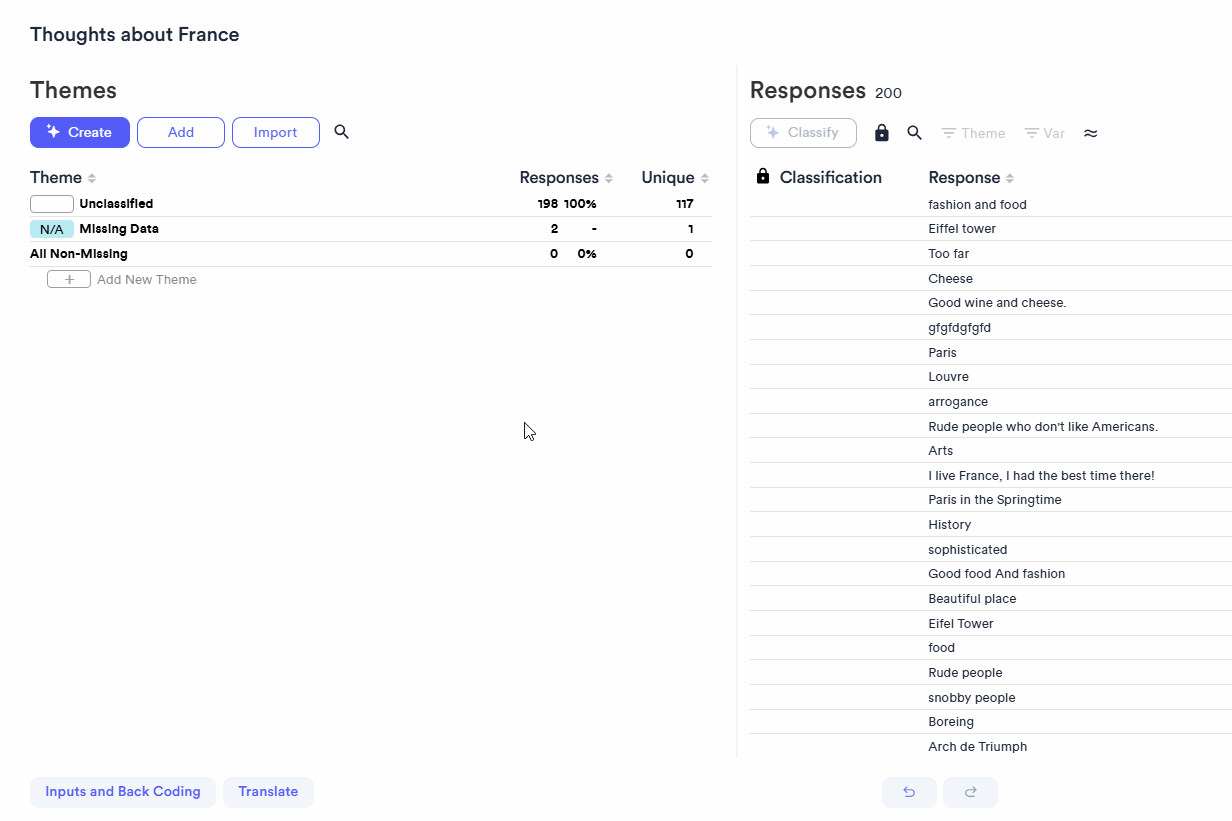Click the Add New Theme input text

(x=147, y=280)
